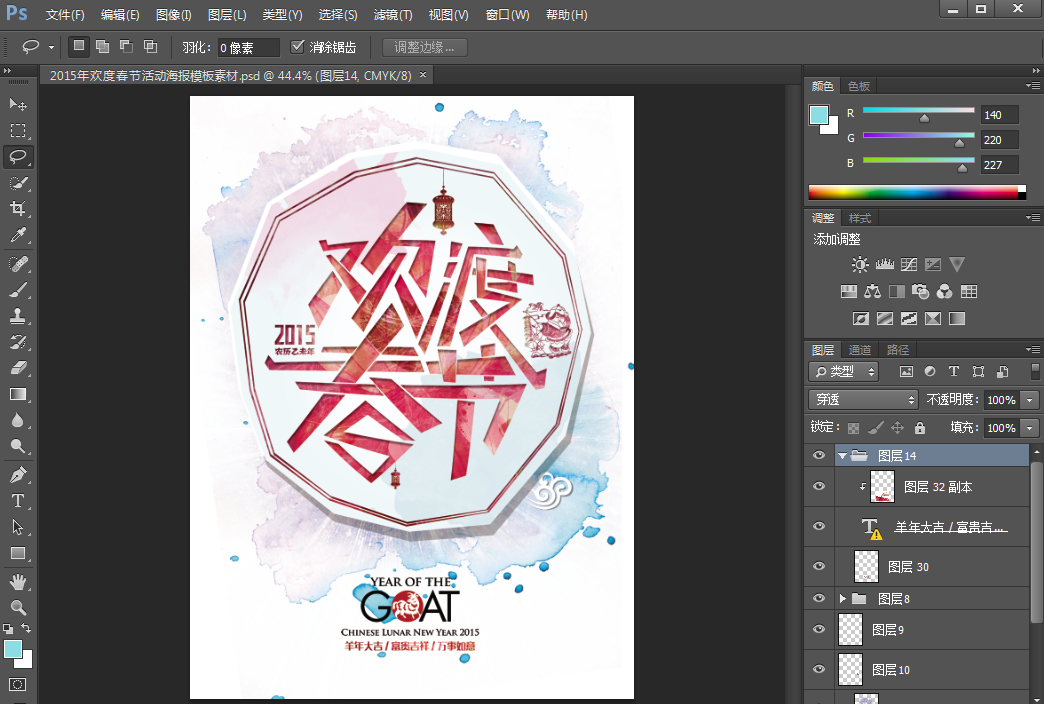The height and width of the screenshot is (704, 1044).
Task: Click the 图层 32 副本 layer thumbnail
Action: coord(882,486)
